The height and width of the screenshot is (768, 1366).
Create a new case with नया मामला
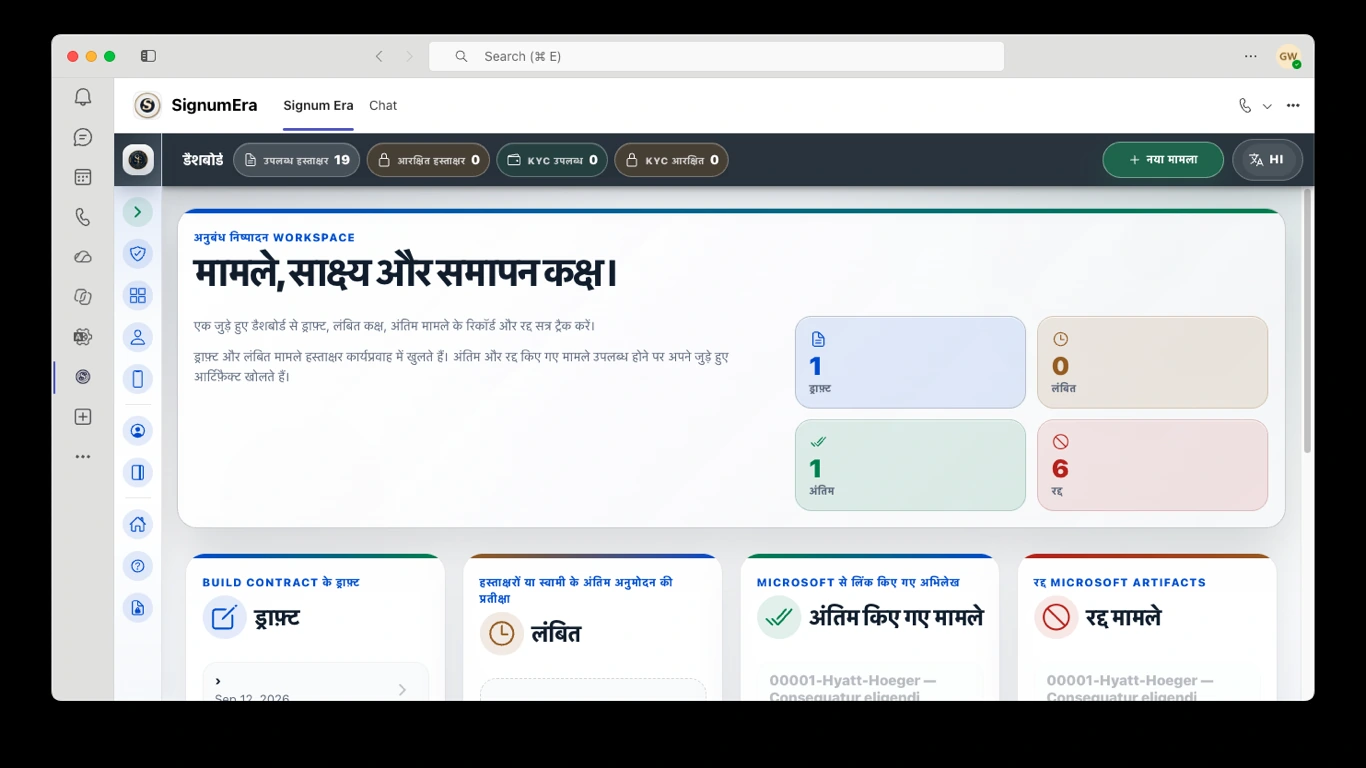point(1163,160)
